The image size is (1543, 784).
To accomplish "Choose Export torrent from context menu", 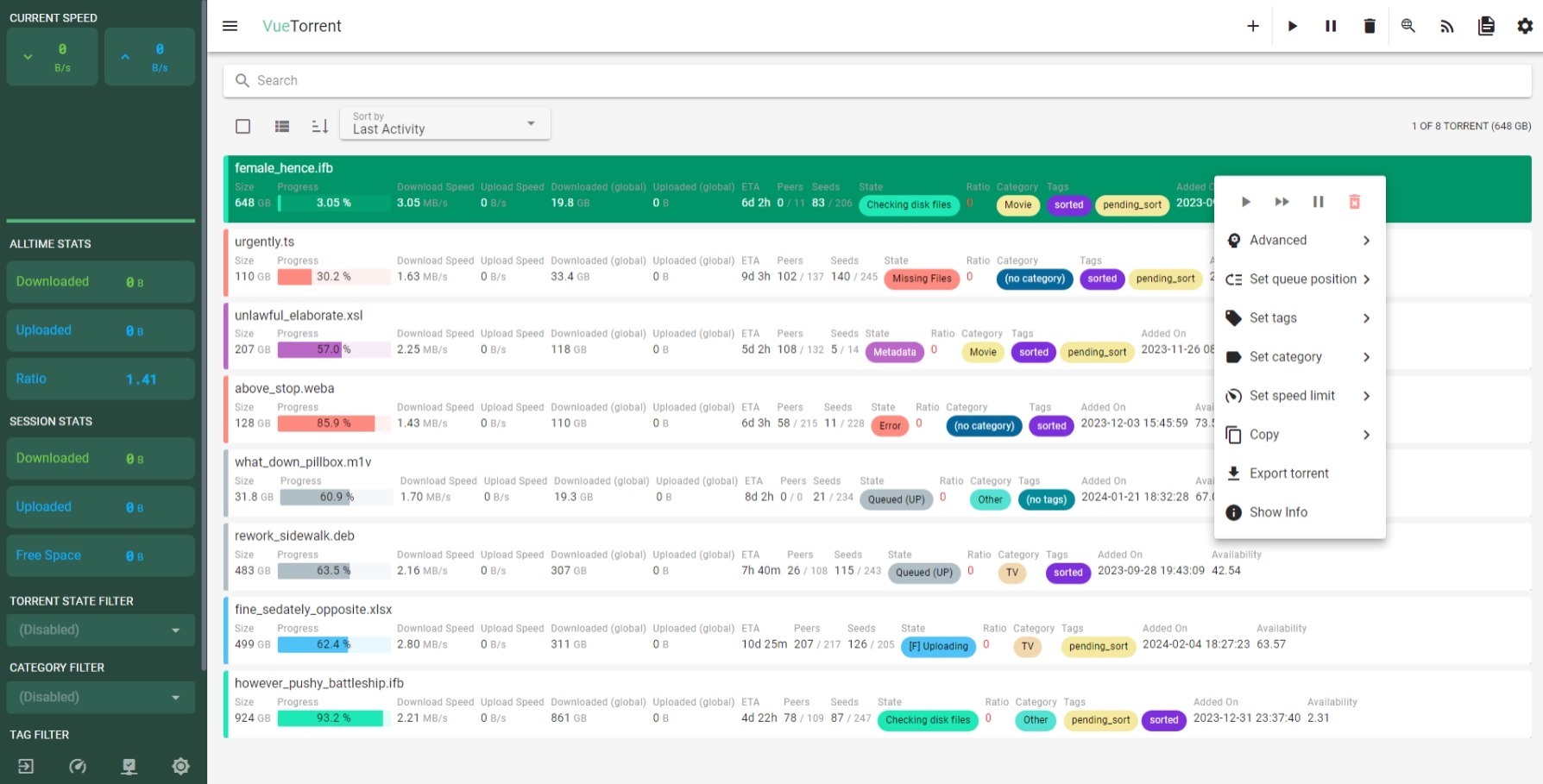I will pos(1288,474).
